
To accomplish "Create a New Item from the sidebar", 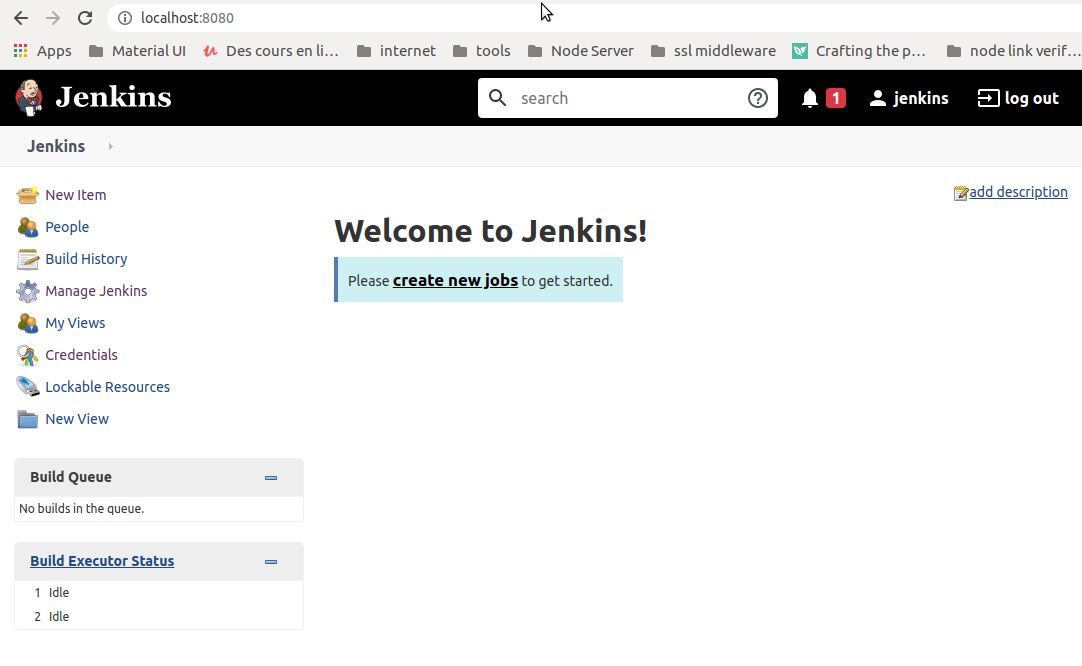I will tap(74, 194).
